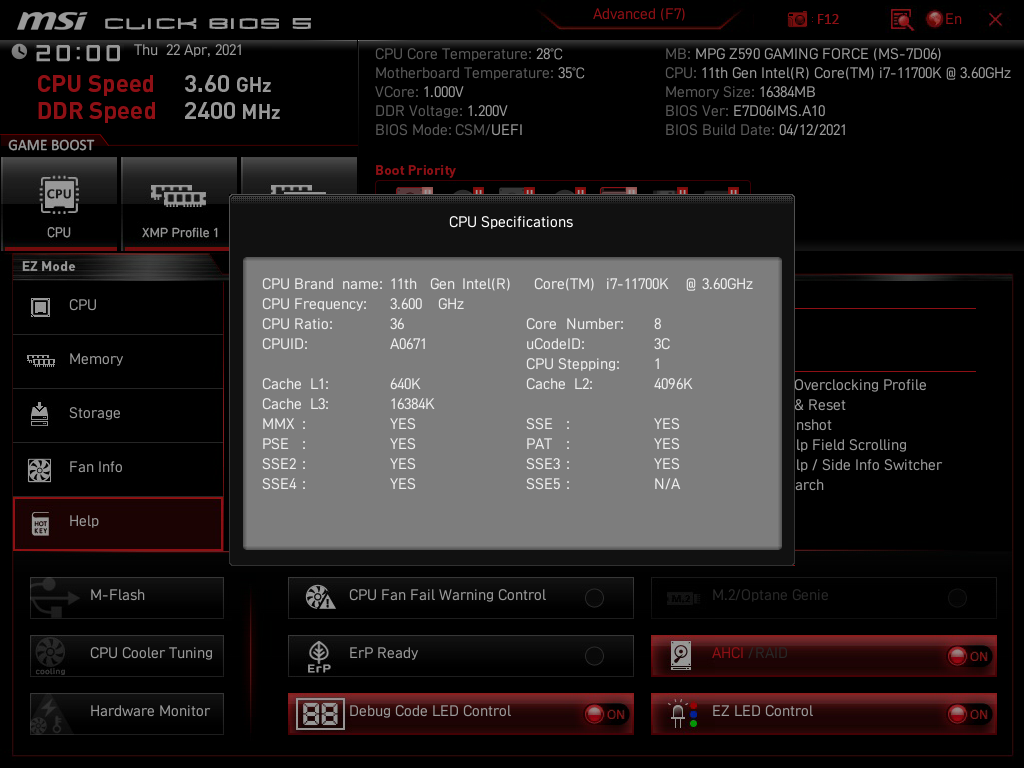Take a screenshot with the F12 camera icon
1024x768 pixels.
tap(797, 20)
